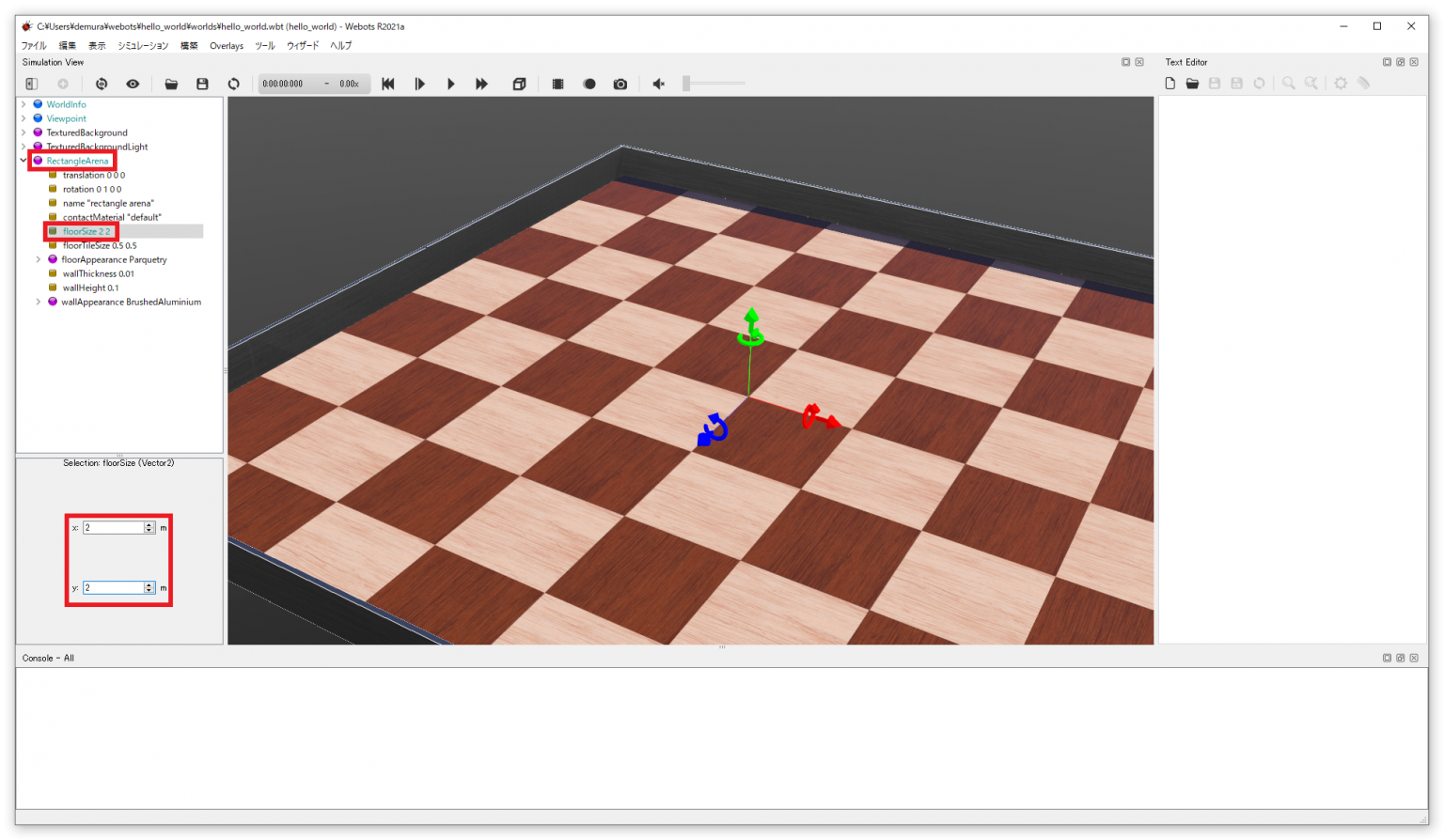Start movie recording with the record icon

pyautogui.click(x=589, y=84)
